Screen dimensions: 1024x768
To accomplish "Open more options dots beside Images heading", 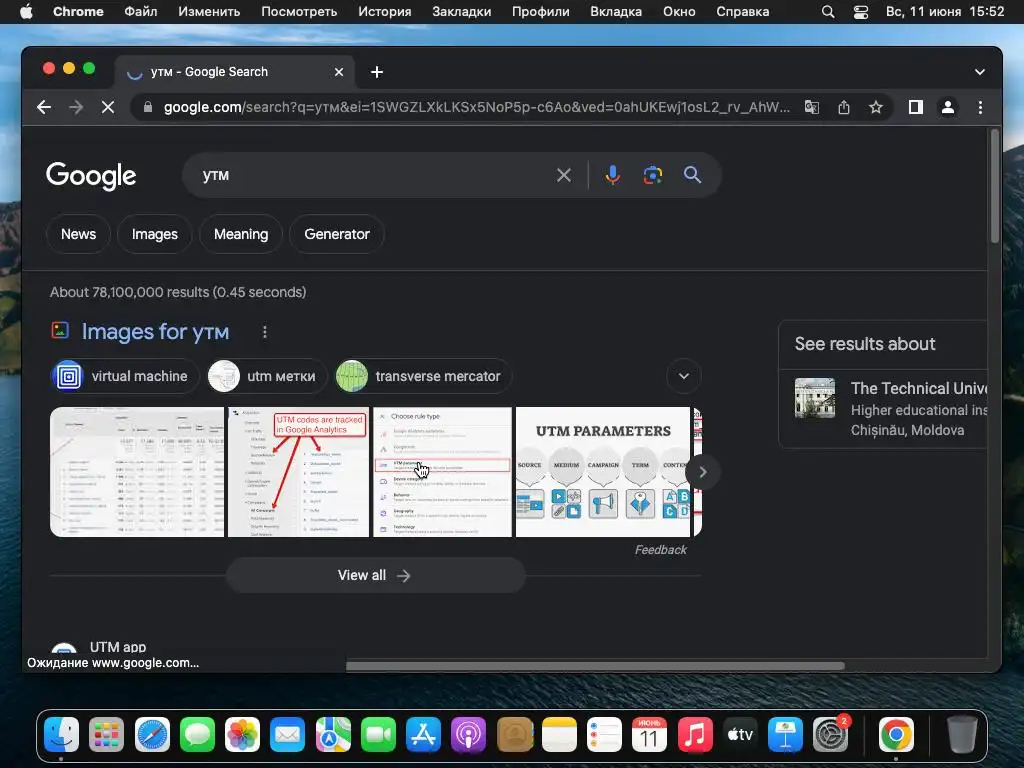I will tap(264, 332).
